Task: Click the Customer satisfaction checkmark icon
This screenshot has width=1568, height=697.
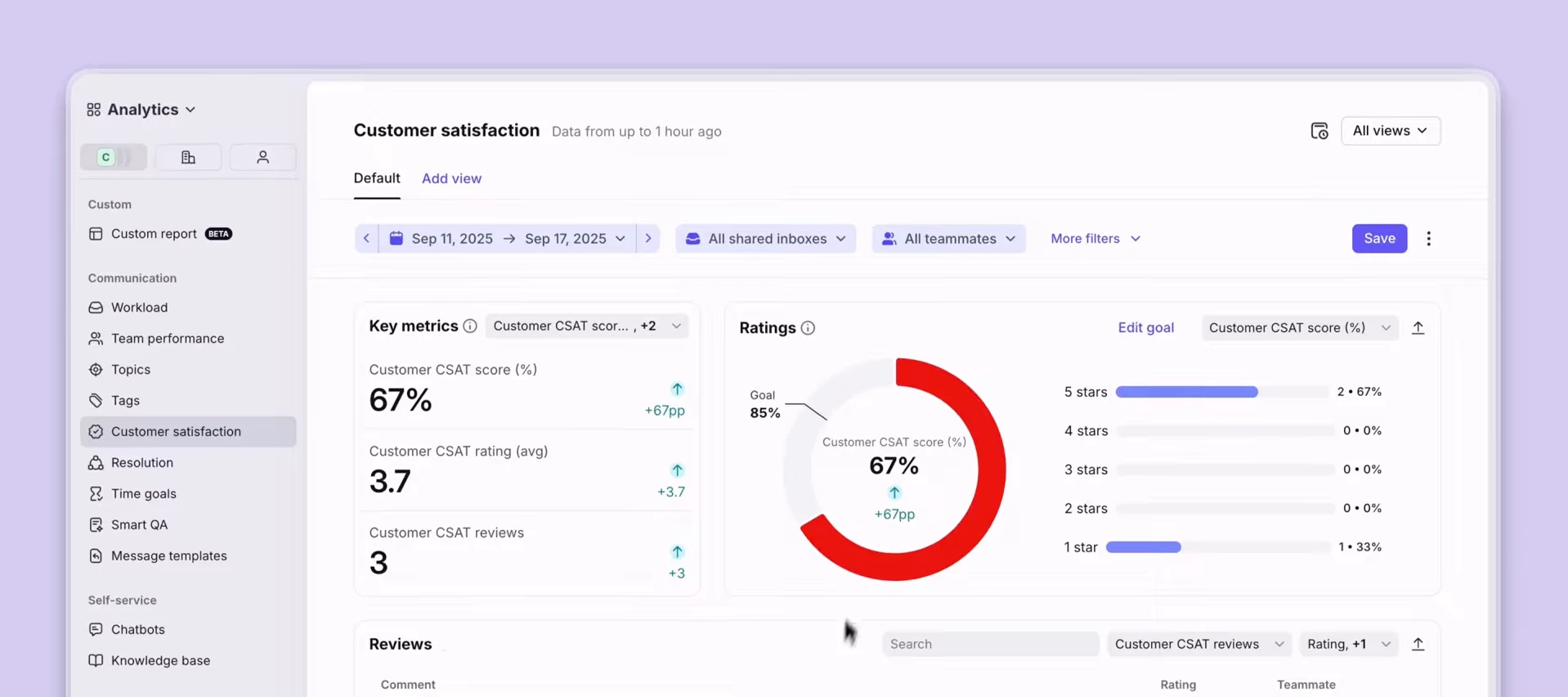Action: coord(96,432)
